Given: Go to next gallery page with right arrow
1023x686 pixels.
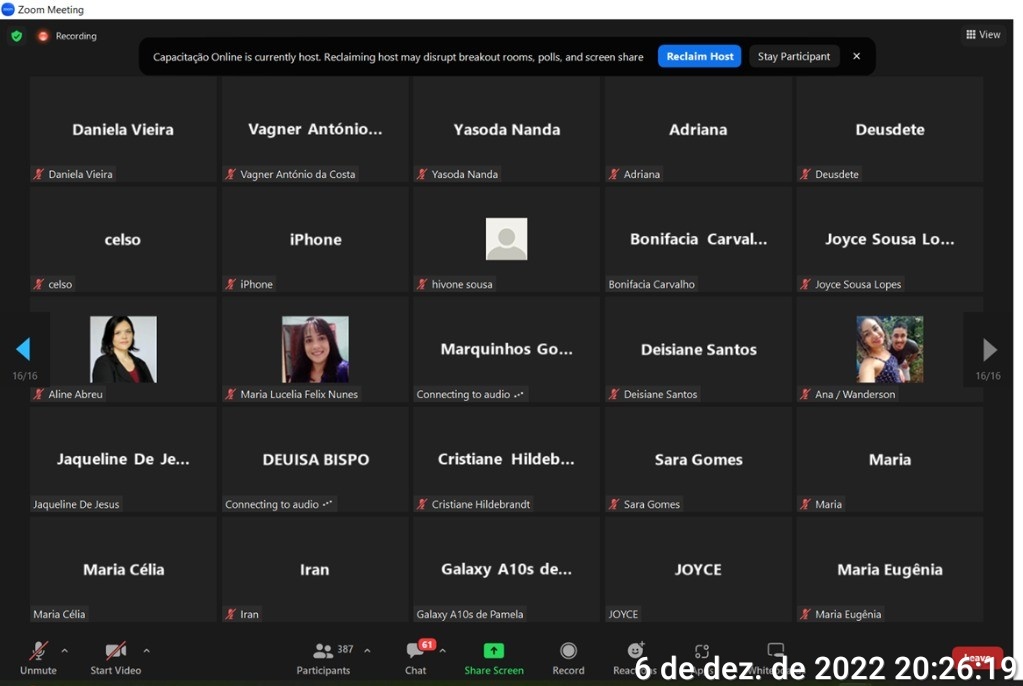Looking at the screenshot, I should point(989,350).
